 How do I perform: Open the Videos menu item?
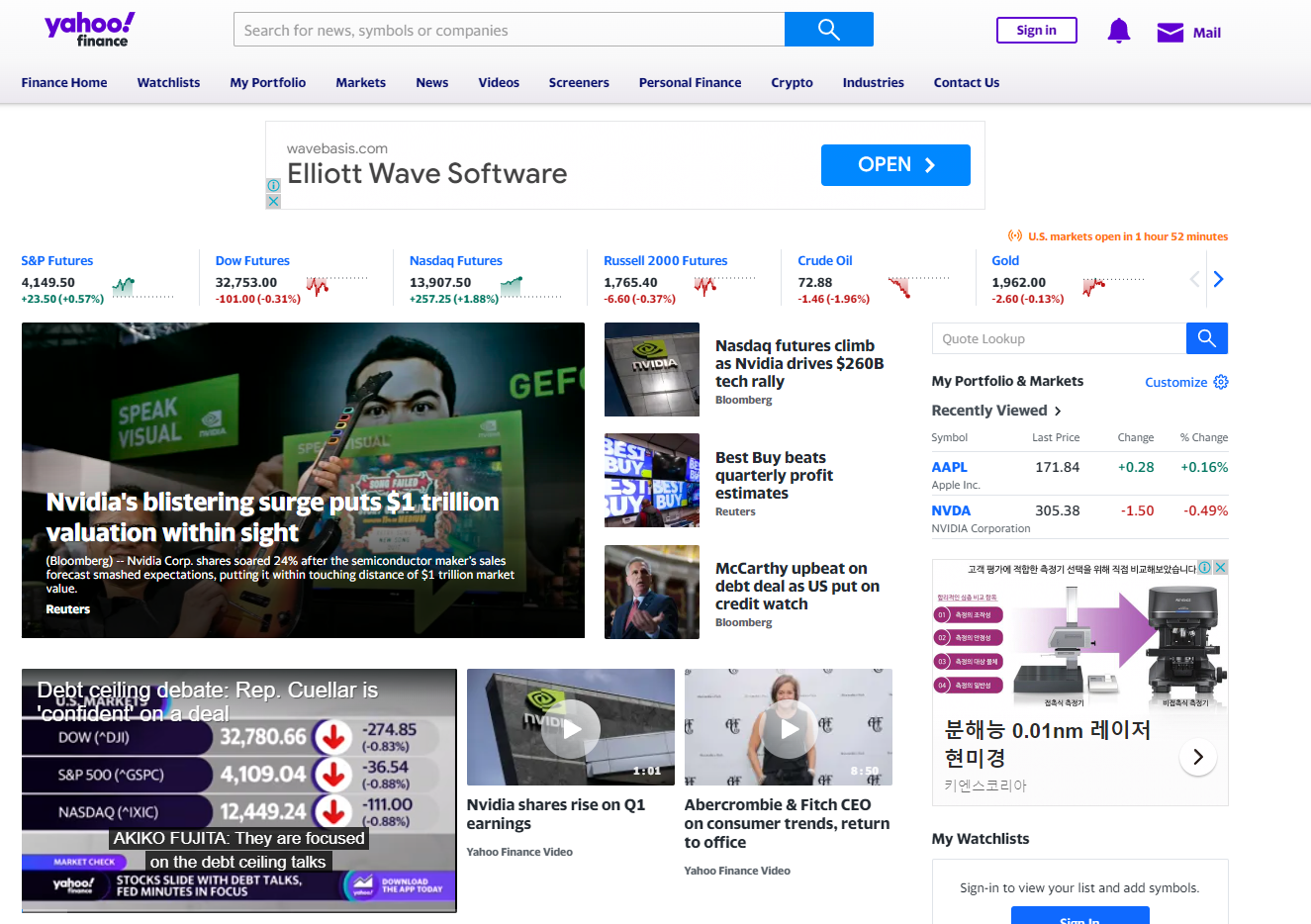(x=499, y=82)
